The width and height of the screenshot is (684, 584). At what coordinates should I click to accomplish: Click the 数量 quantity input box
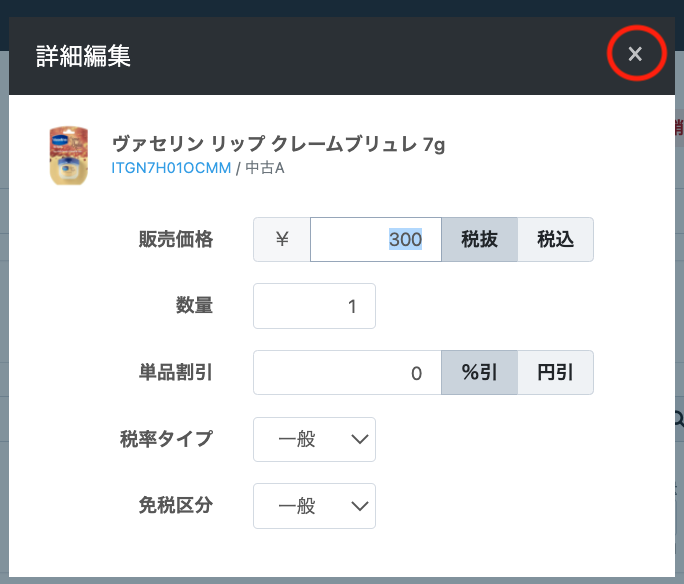[314, 306]
